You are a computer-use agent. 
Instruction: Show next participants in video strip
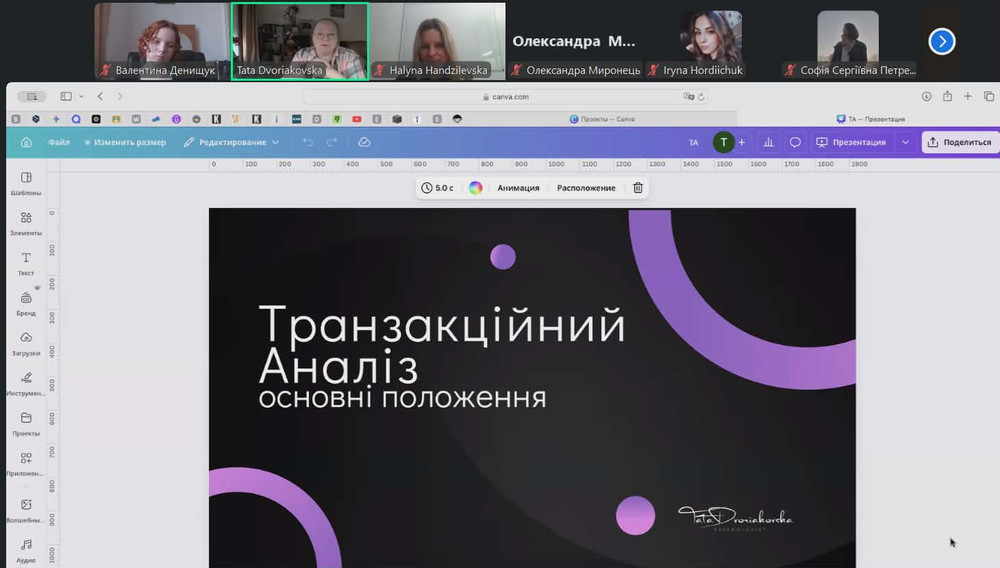pos(941,41)
